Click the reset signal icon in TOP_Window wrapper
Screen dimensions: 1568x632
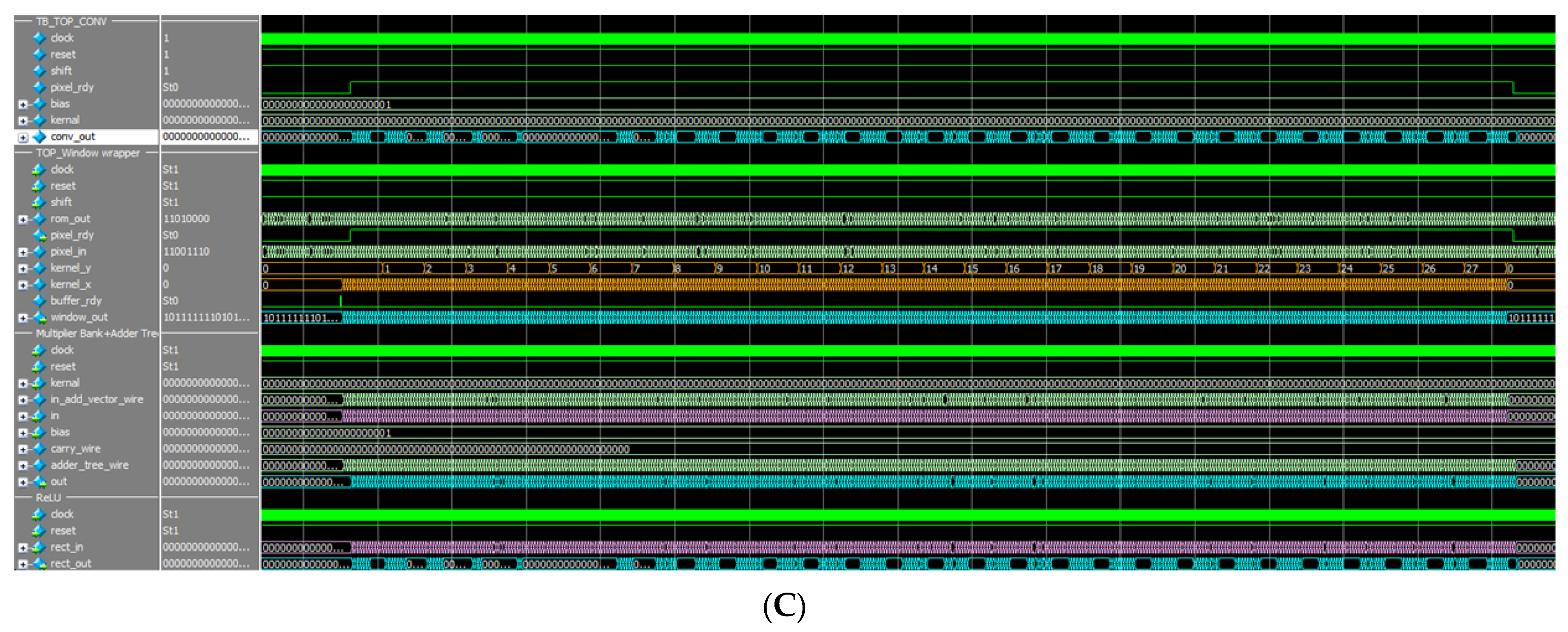click(39, 185)
